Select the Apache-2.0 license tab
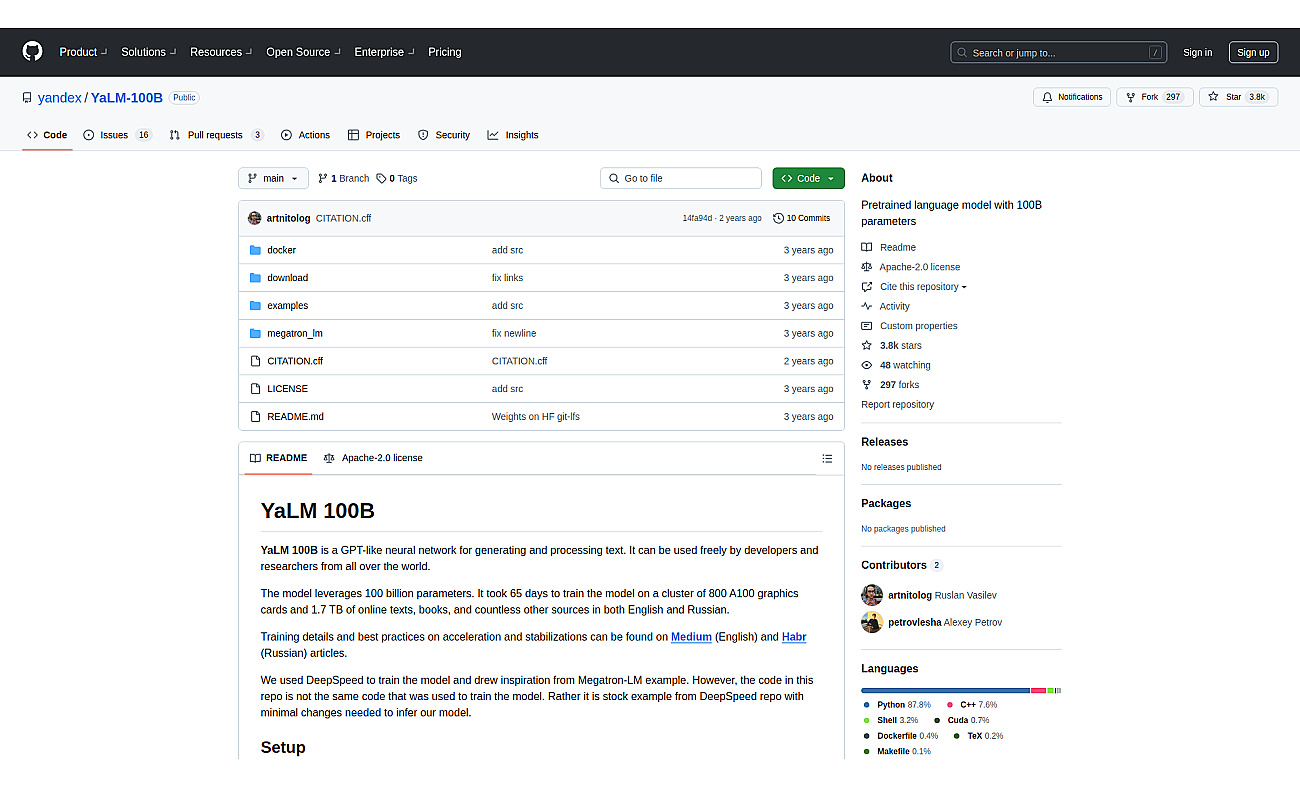This screenshot has width=1300, height=788. tap(373, 458)
